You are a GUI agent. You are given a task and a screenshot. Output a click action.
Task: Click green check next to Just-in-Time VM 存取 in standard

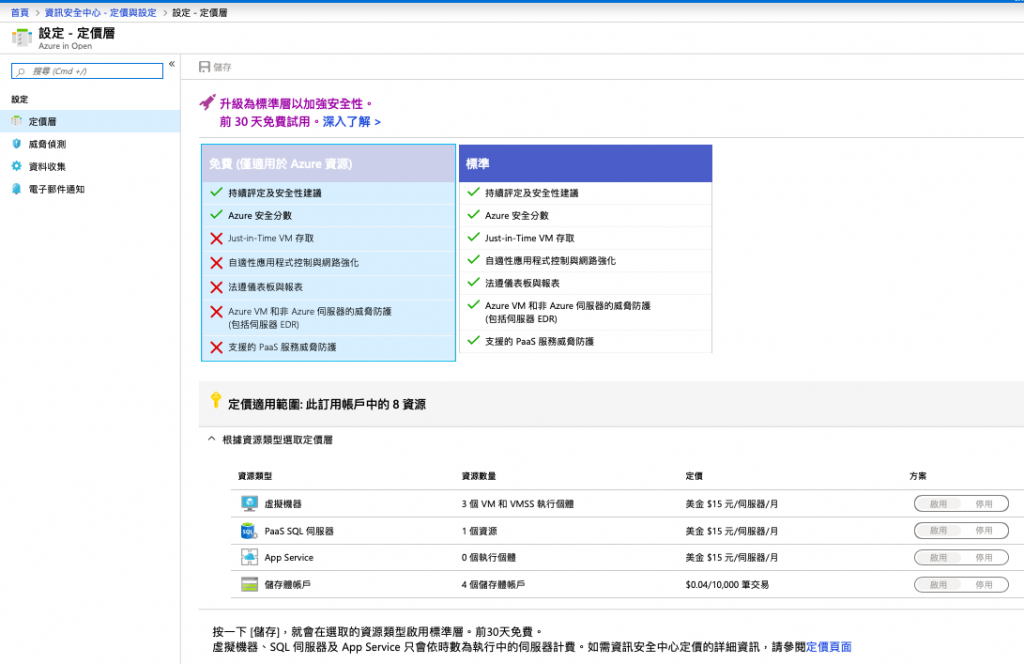474,237
